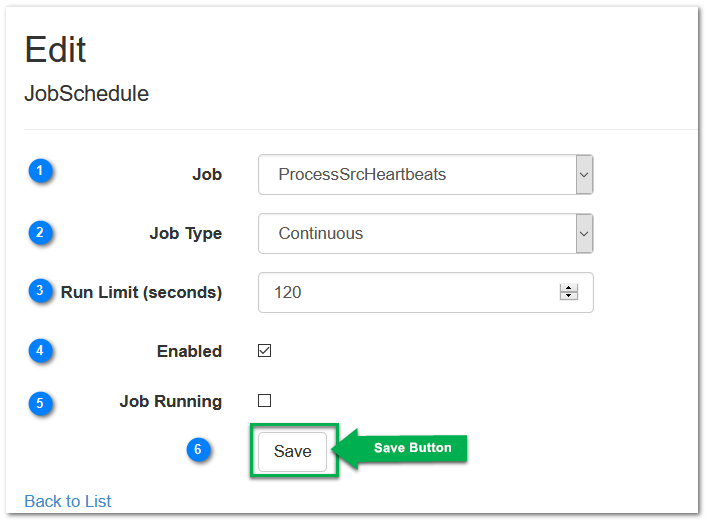Decrease Run Limit with the down stepper
The image size is (708, 523).
click(568, 296)
